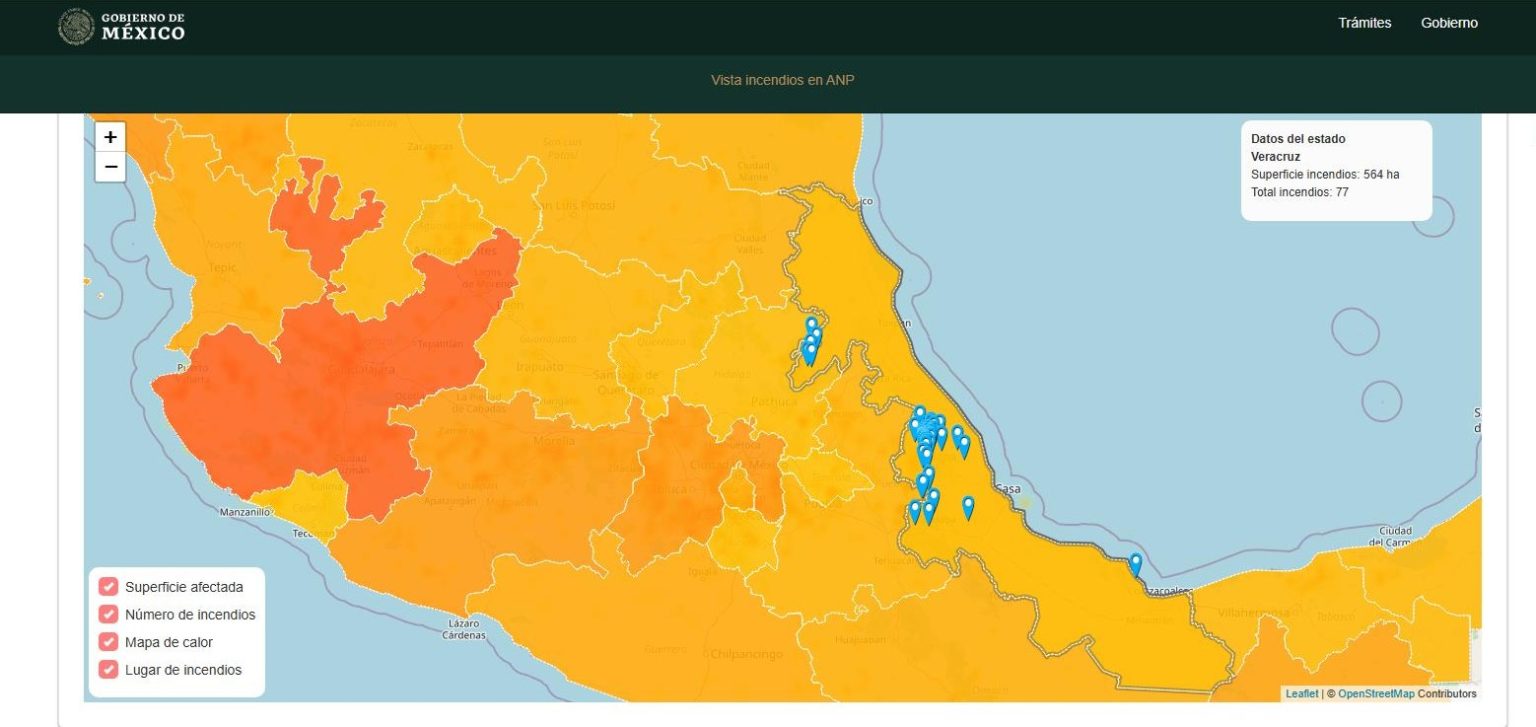Select the isolated marker southwest of Casa label

click(x=968, y=507)
